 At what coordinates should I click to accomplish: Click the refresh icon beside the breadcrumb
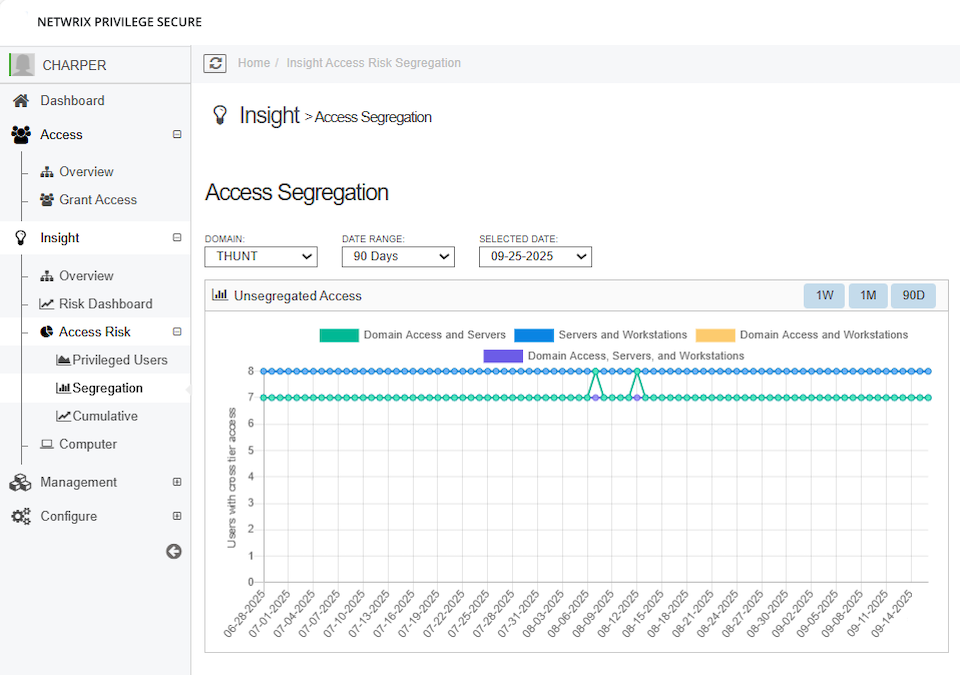click(215, 63)
